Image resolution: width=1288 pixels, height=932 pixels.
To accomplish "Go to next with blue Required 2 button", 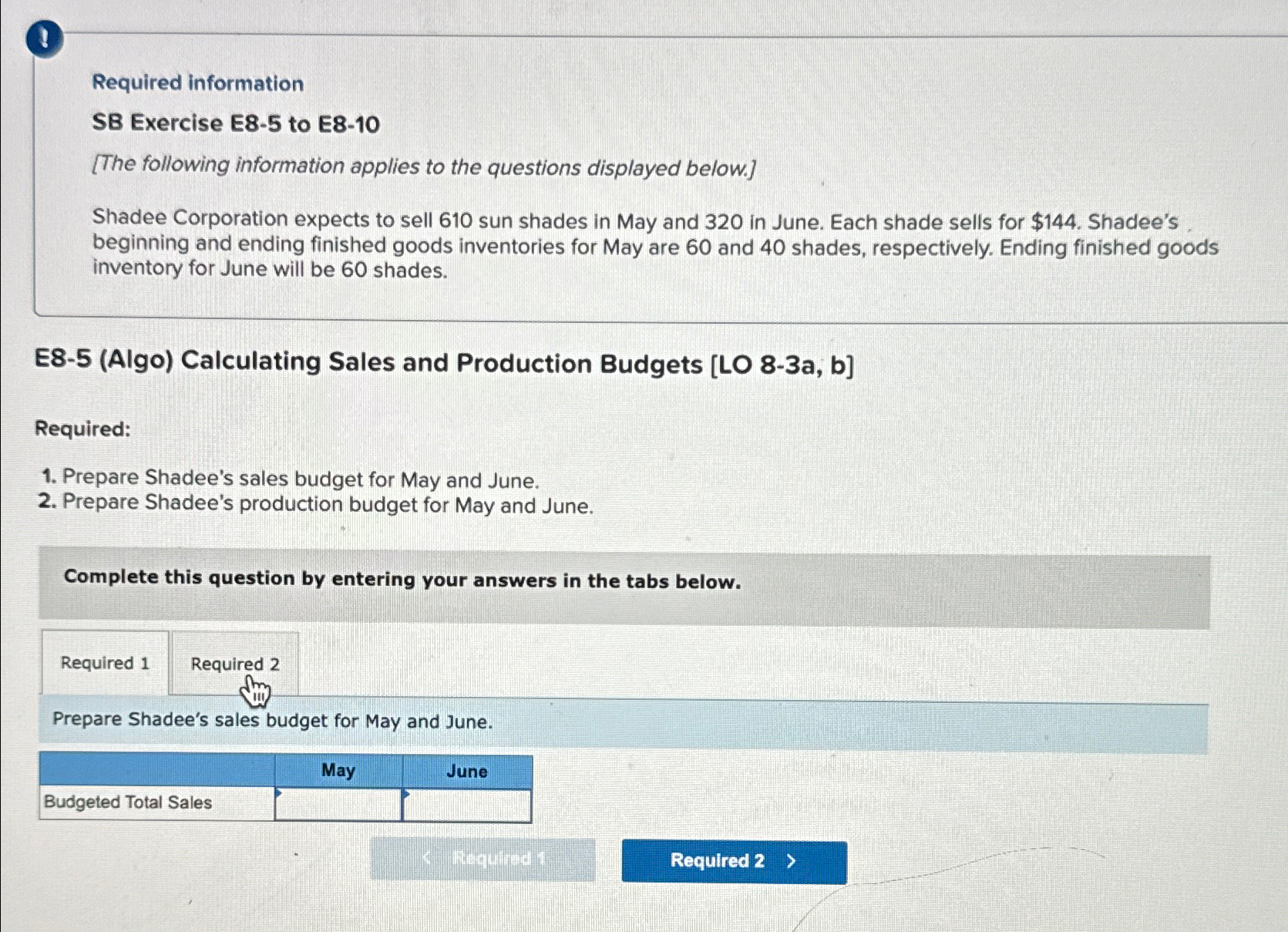I will [x=734, y=861].
